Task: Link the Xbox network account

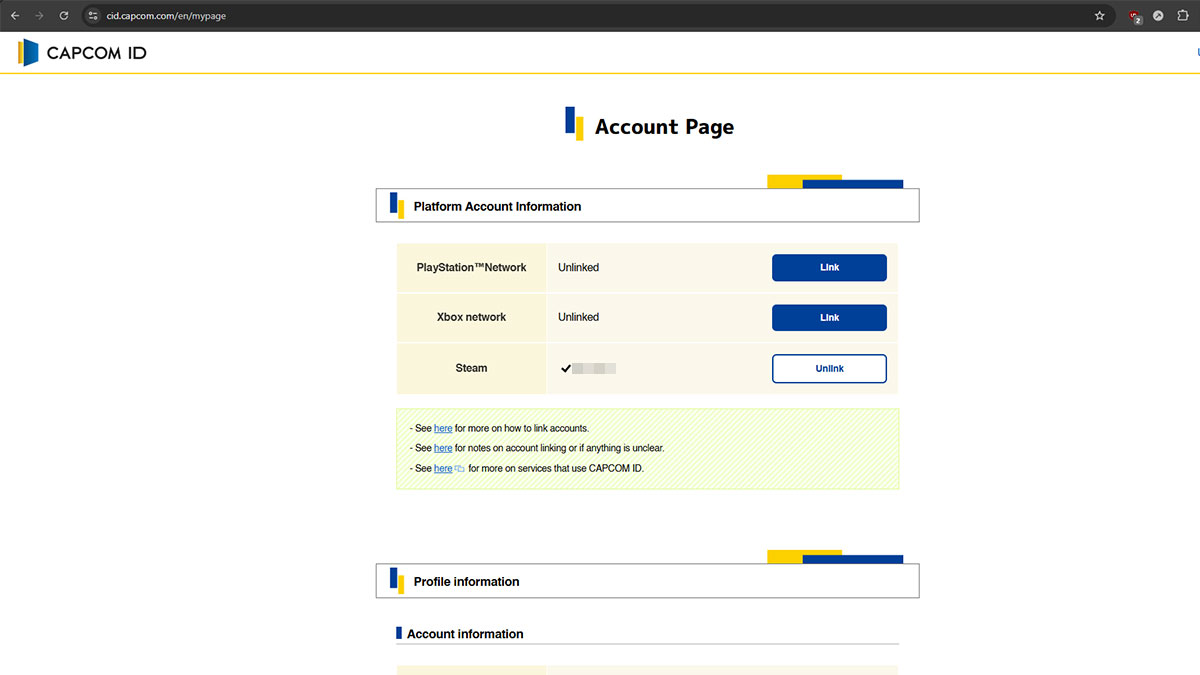Action: [x=829, y=318]
